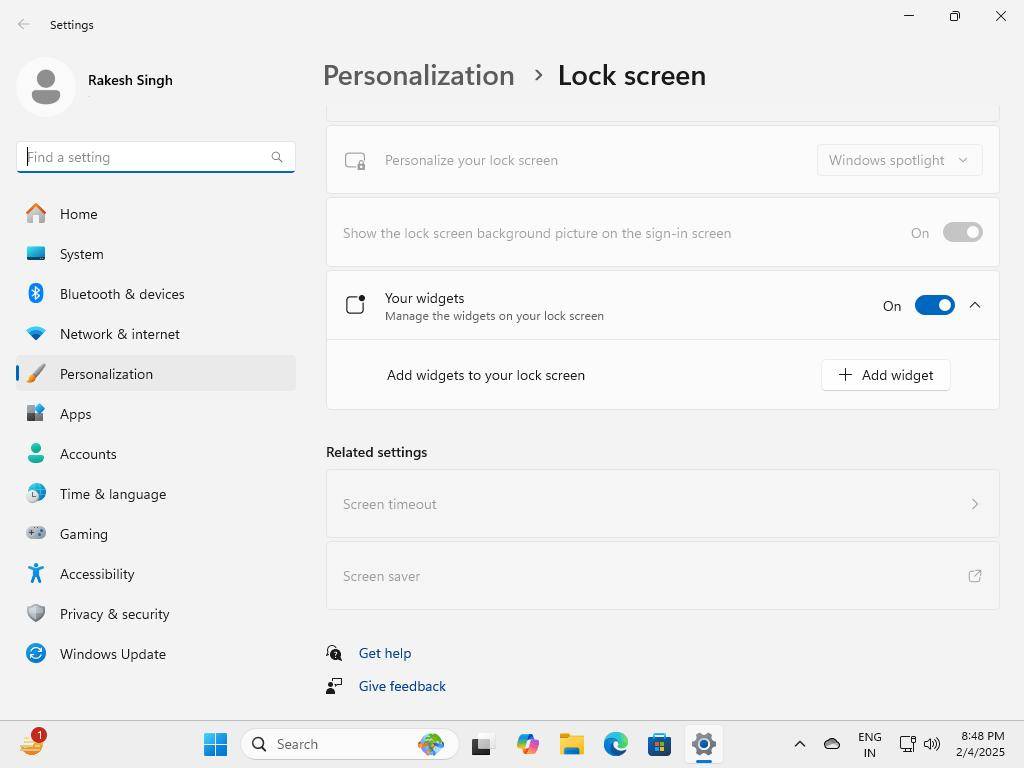Open Bluetooth & devices settings

point(155,294)
